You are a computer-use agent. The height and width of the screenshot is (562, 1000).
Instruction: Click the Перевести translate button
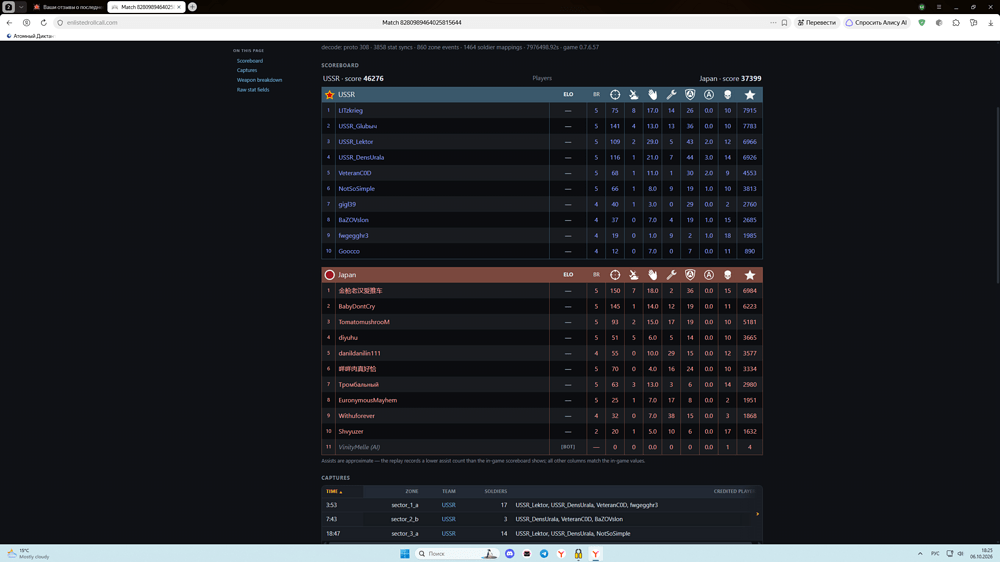tap(816, 22)
